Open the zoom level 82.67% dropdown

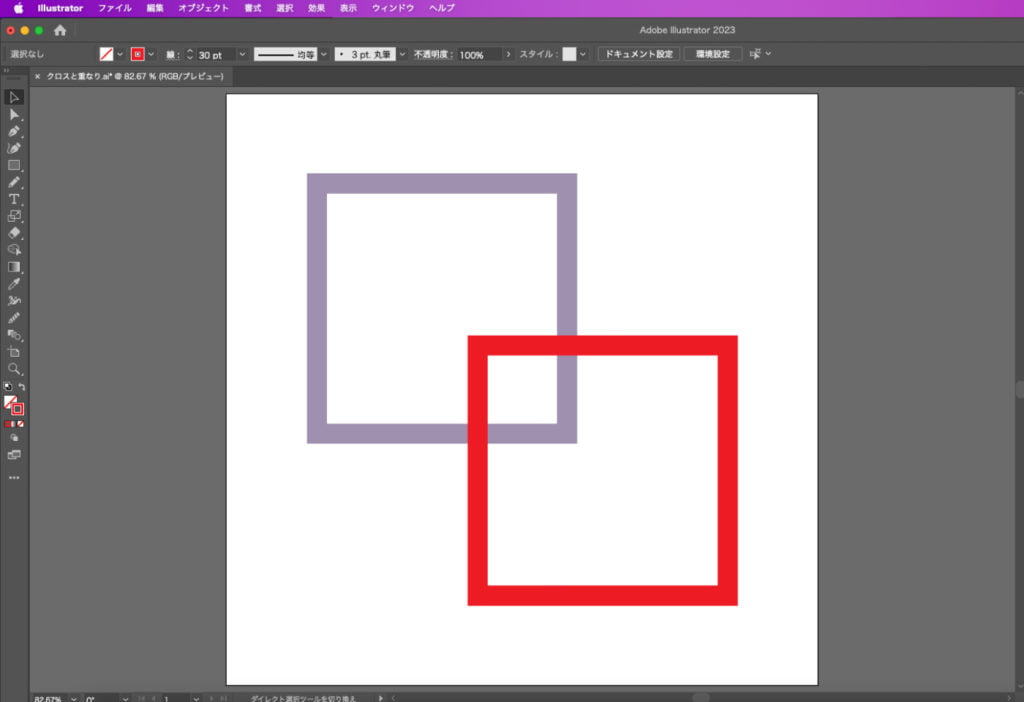pyautogui.click(x=70, y=698)
